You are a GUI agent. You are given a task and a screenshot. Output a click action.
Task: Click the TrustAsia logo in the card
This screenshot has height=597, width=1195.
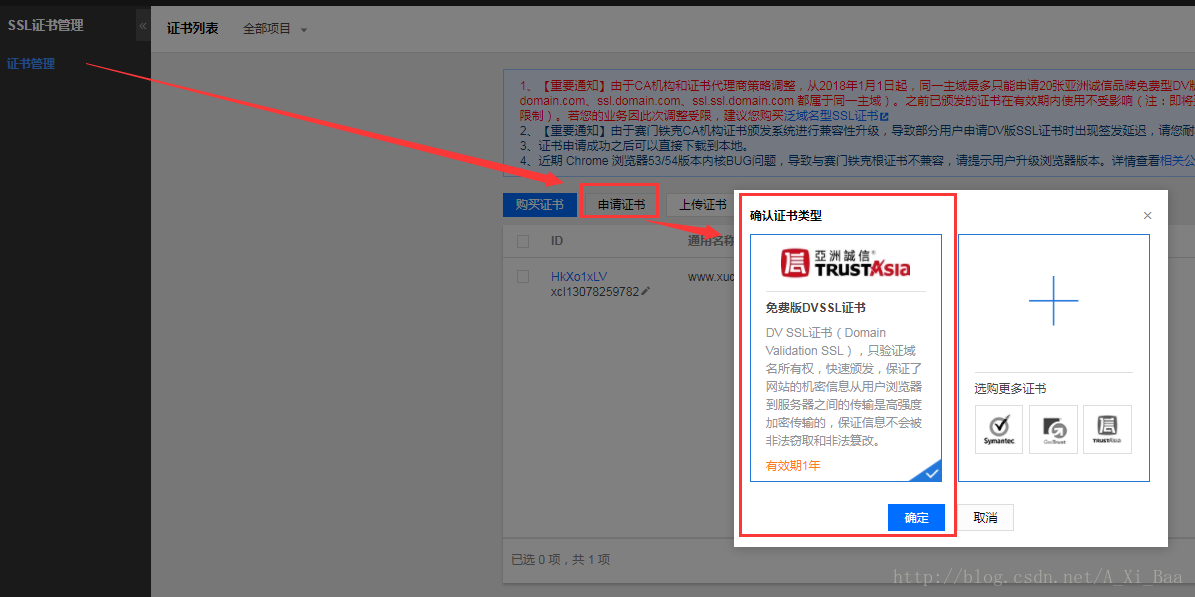tap(846, 263)
